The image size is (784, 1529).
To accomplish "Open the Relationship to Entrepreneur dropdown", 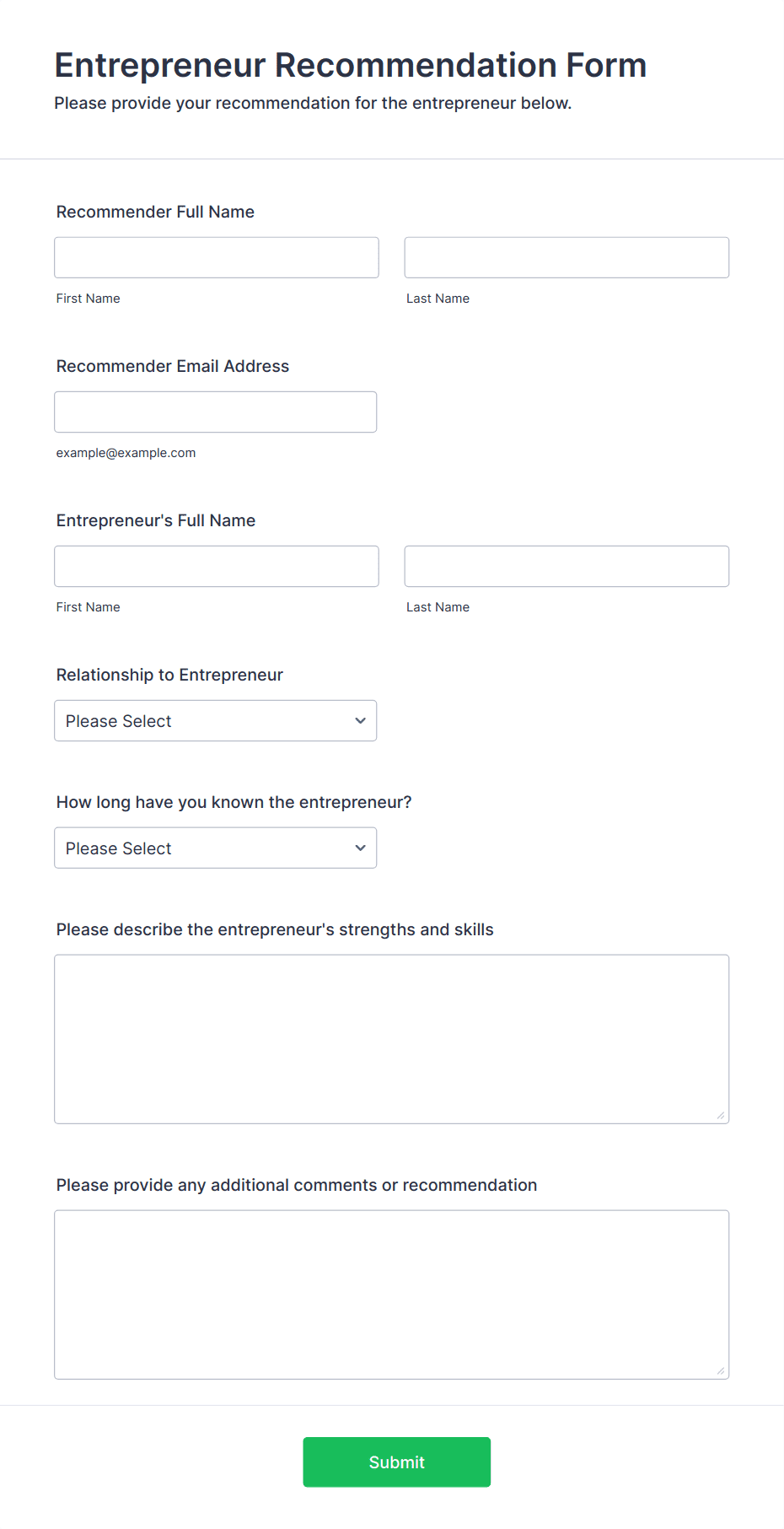I will (x=216, y=721).
